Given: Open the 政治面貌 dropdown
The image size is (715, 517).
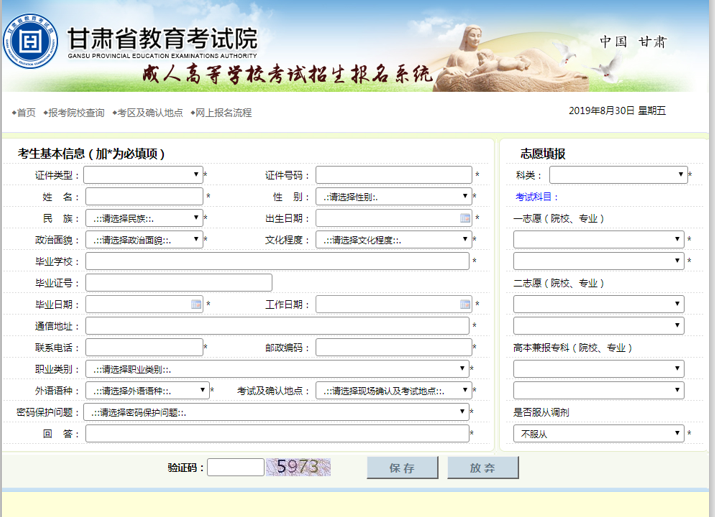Looking at the screenshot, I should [x=143, y=240].
